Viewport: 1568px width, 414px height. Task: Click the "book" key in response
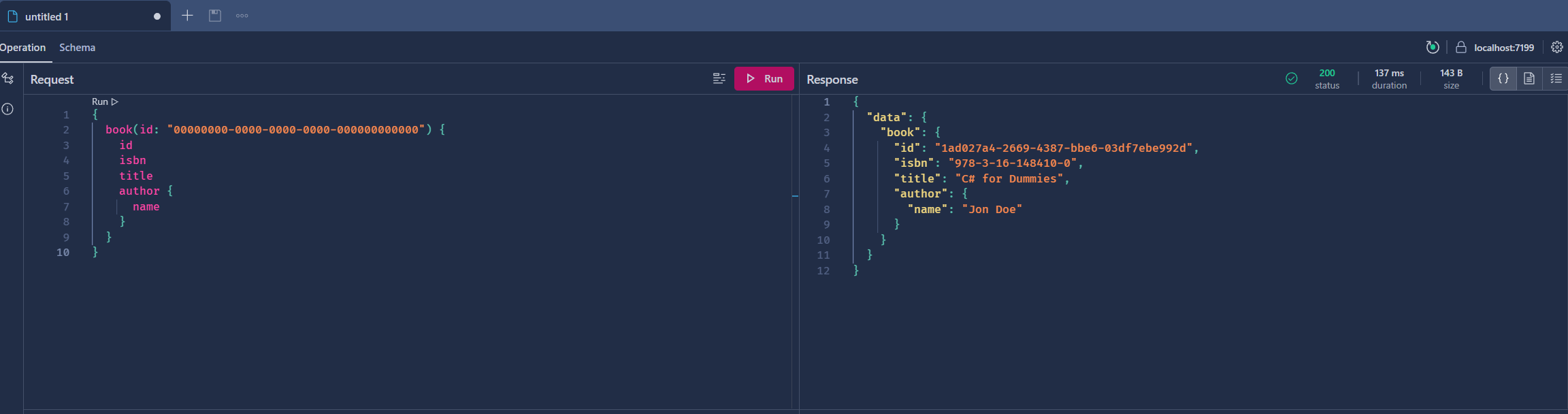(900, 132)
